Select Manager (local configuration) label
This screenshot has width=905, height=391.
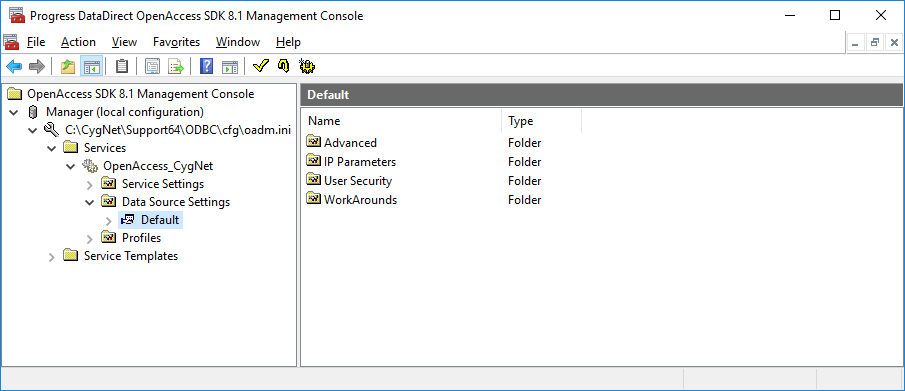125,111
